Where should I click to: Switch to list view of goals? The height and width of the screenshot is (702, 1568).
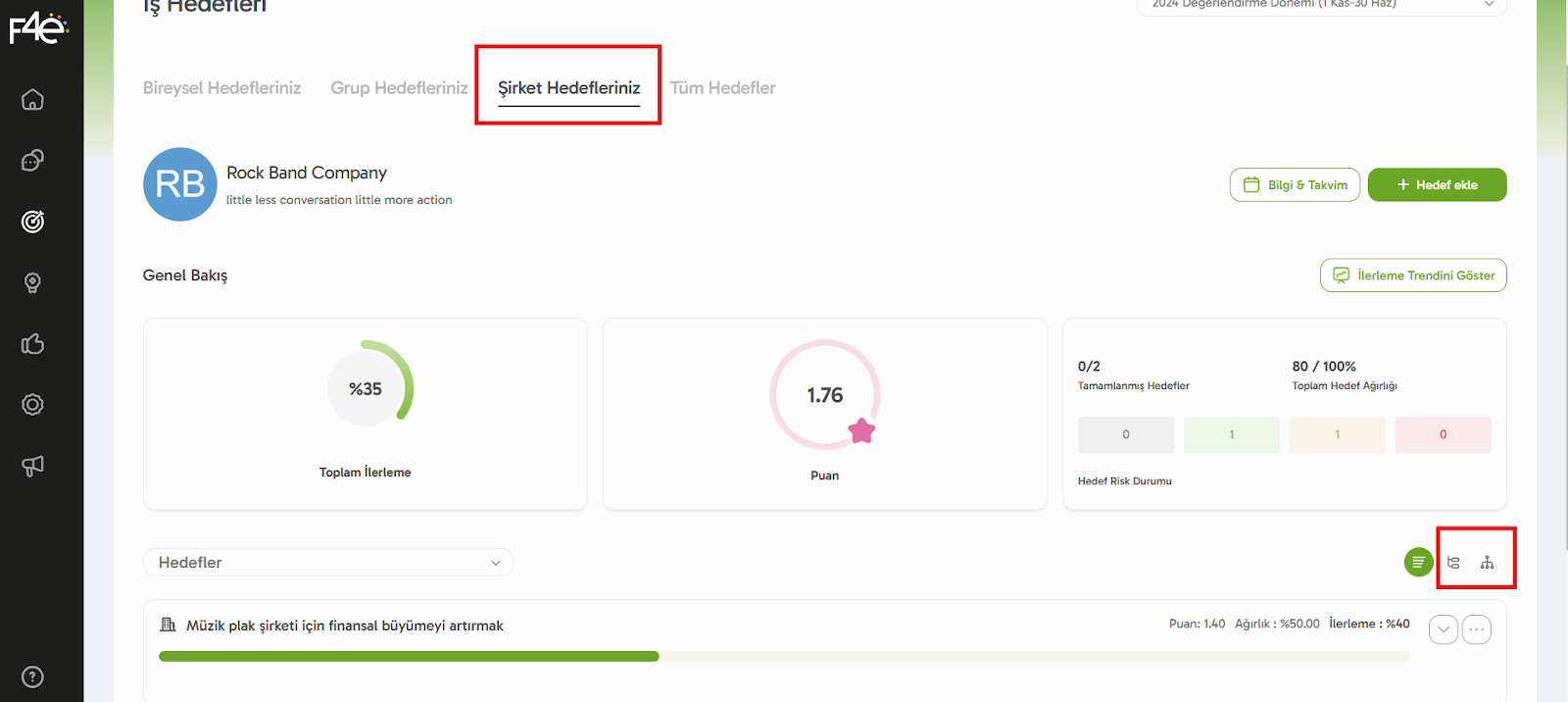coord(1418,562)
